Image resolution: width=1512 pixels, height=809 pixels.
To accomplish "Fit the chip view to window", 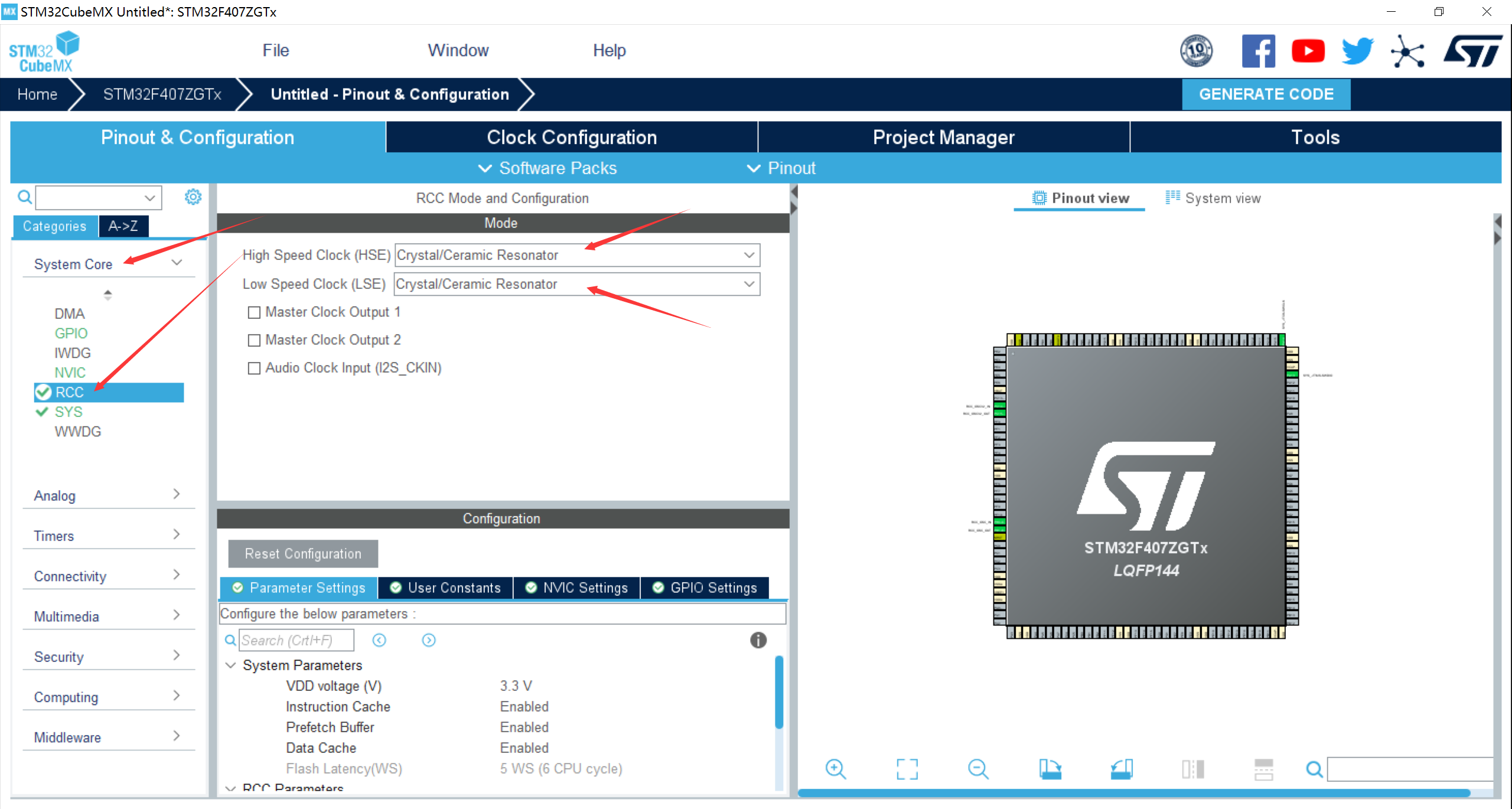I will [x=907, y=769].
